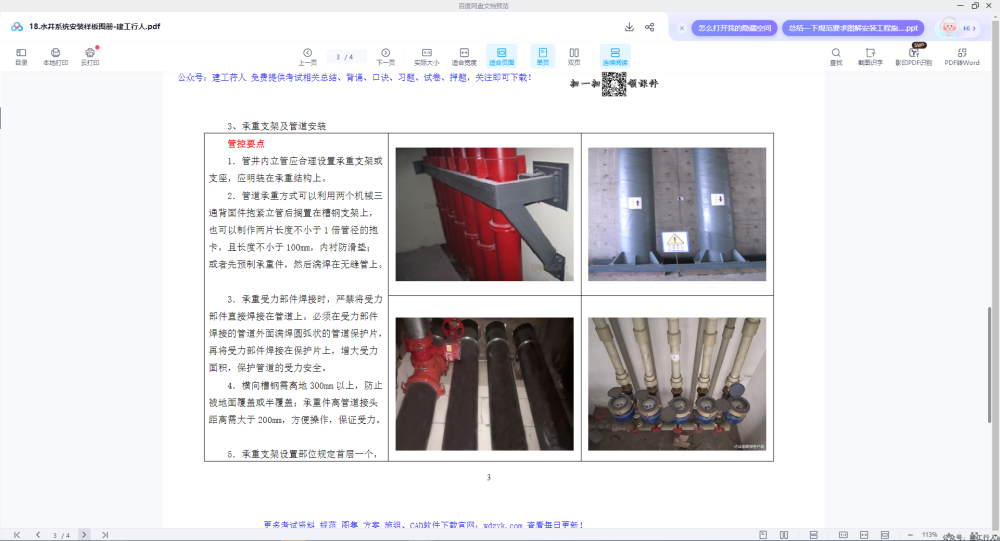Viewport: 1000px width, 541px height.
Task: Convert with PDF转Word tool
Action: [962, 56]
